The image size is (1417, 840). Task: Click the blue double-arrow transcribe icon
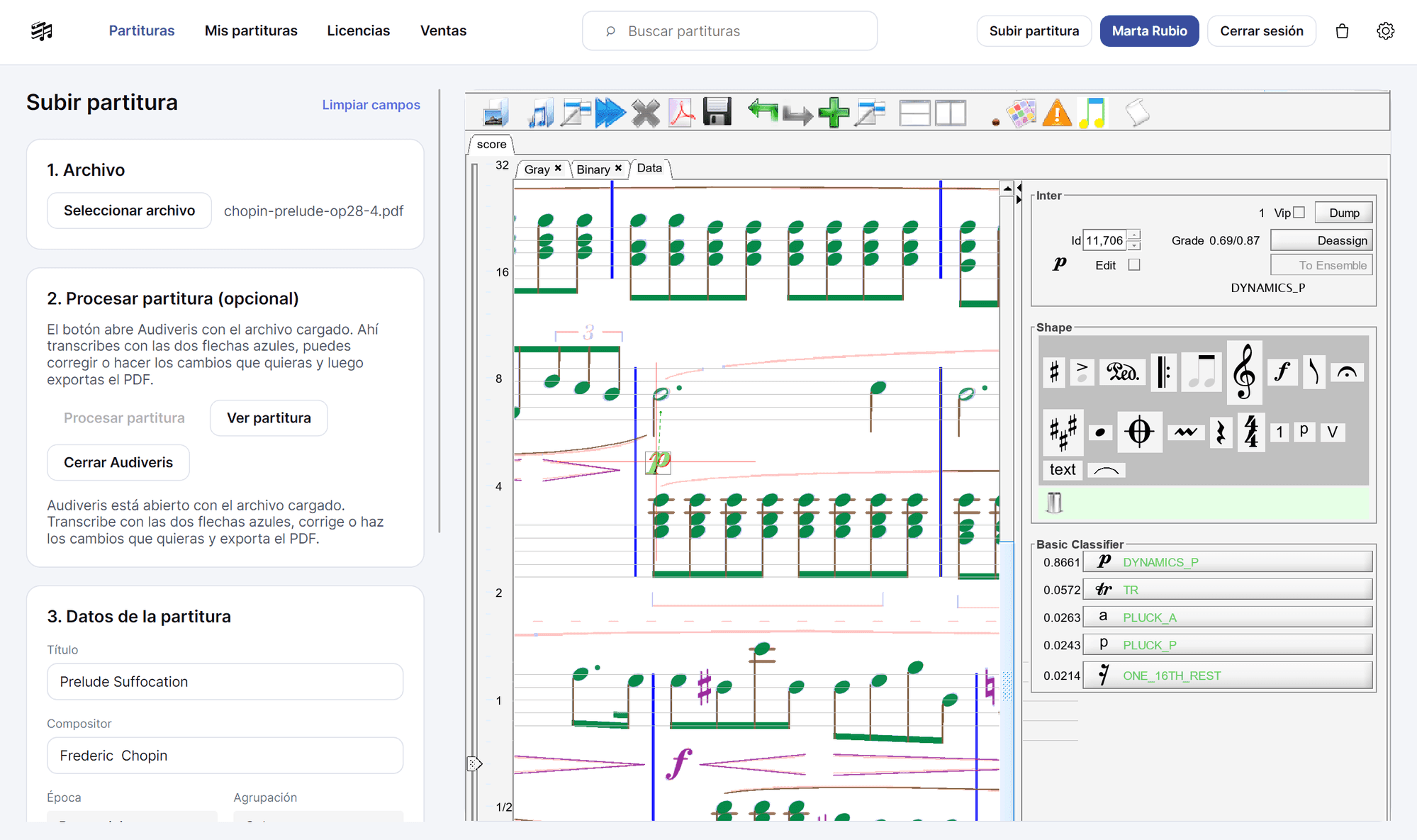click(610, 113)
